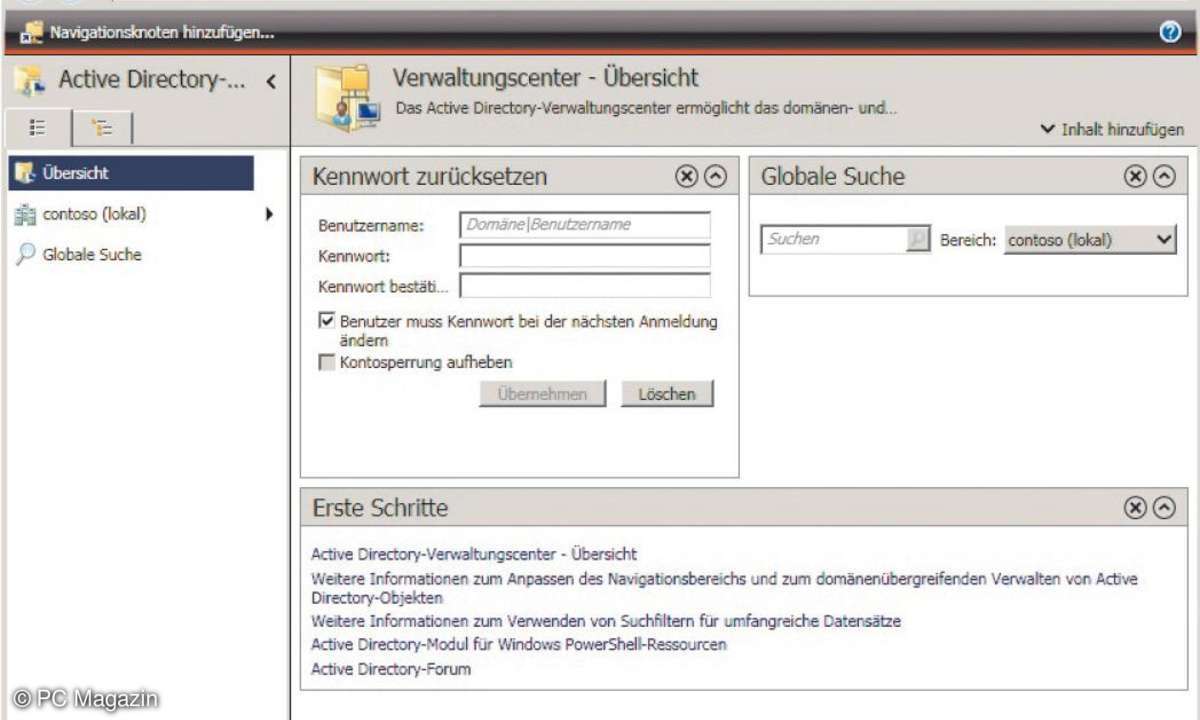Switch to the list view tab
This screenshot has height=720, width=1200.
coord(39,128)
